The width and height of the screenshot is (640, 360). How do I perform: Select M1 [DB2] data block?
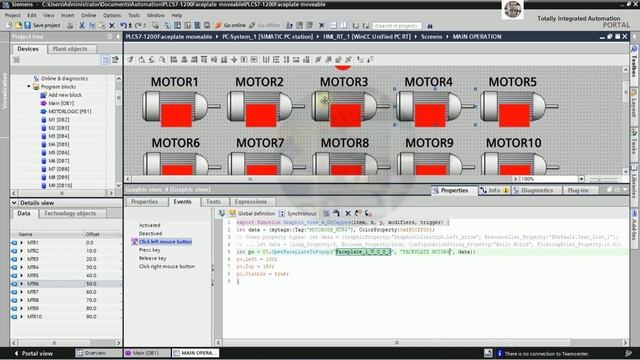tap(58, 120)
